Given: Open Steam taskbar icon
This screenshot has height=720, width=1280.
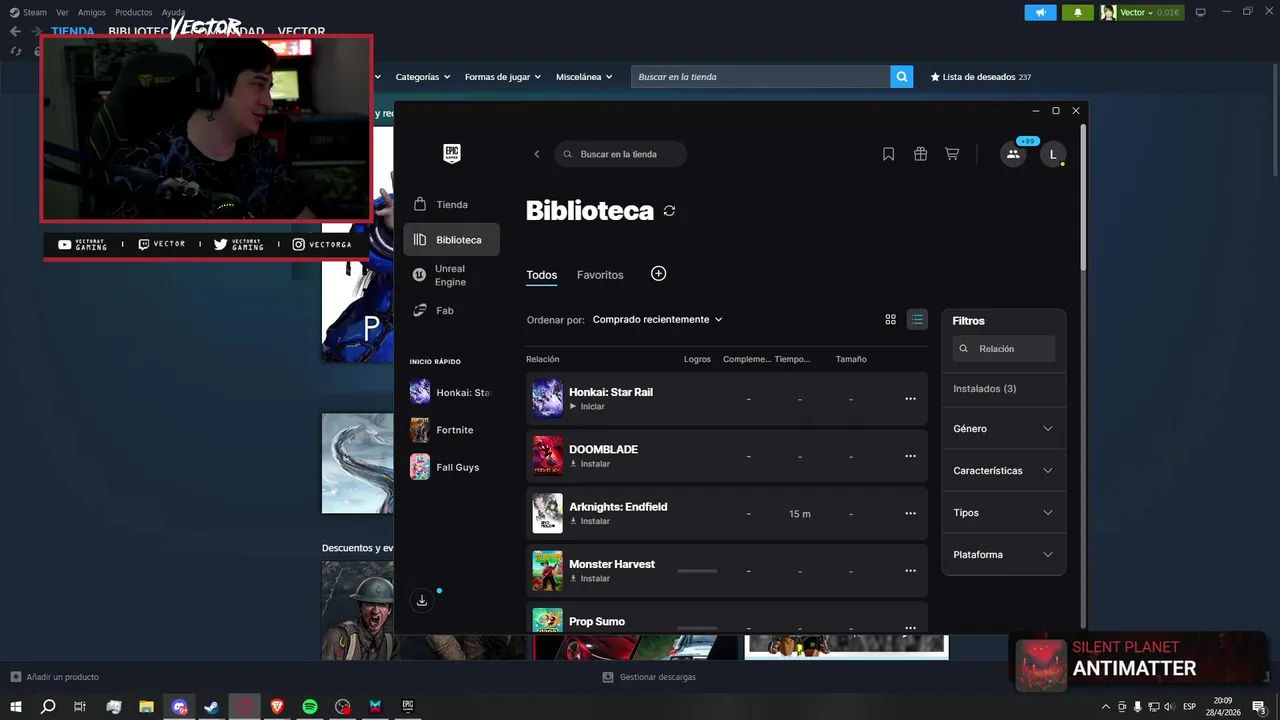Looking at the screenshot, I should click(212, 706).
